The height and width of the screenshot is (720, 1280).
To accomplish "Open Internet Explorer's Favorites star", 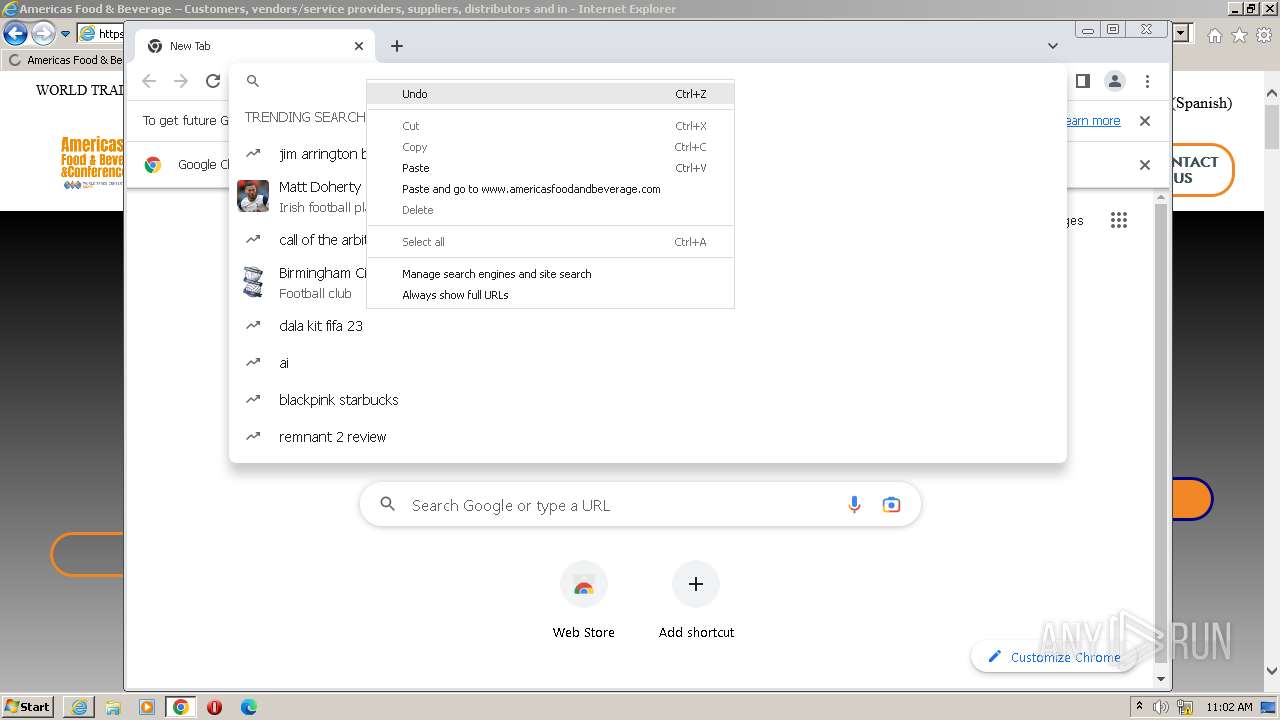I will point(1239,35).
